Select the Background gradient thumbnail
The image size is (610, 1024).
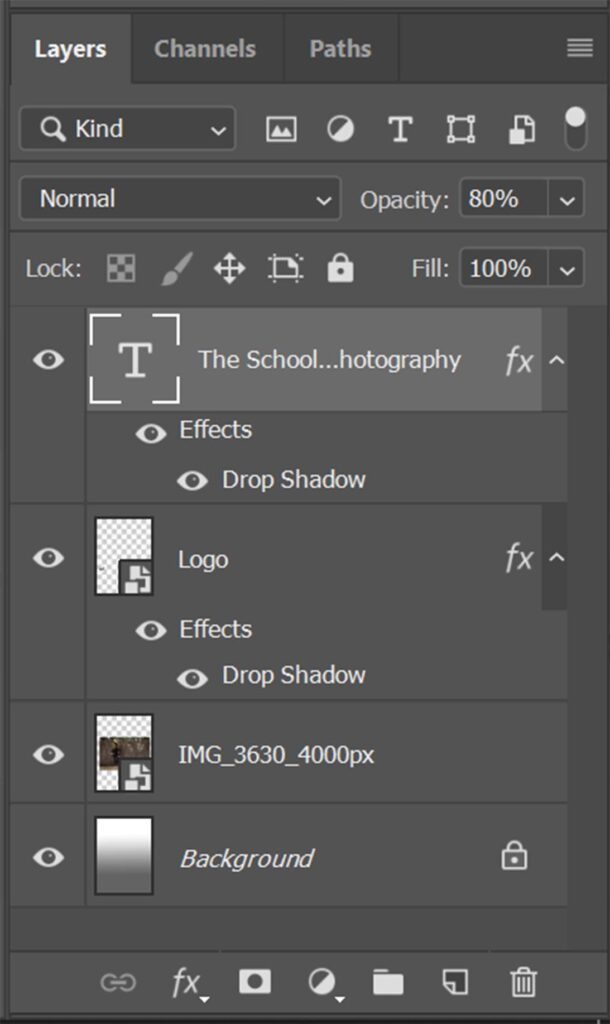click(124, 855)
